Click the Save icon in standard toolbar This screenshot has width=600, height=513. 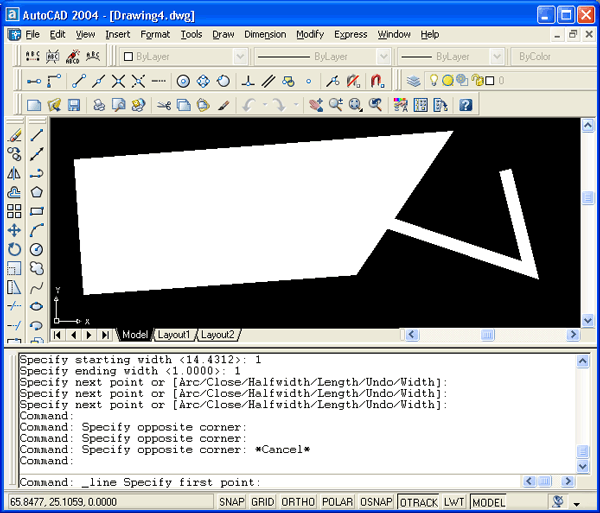[73, 104]
